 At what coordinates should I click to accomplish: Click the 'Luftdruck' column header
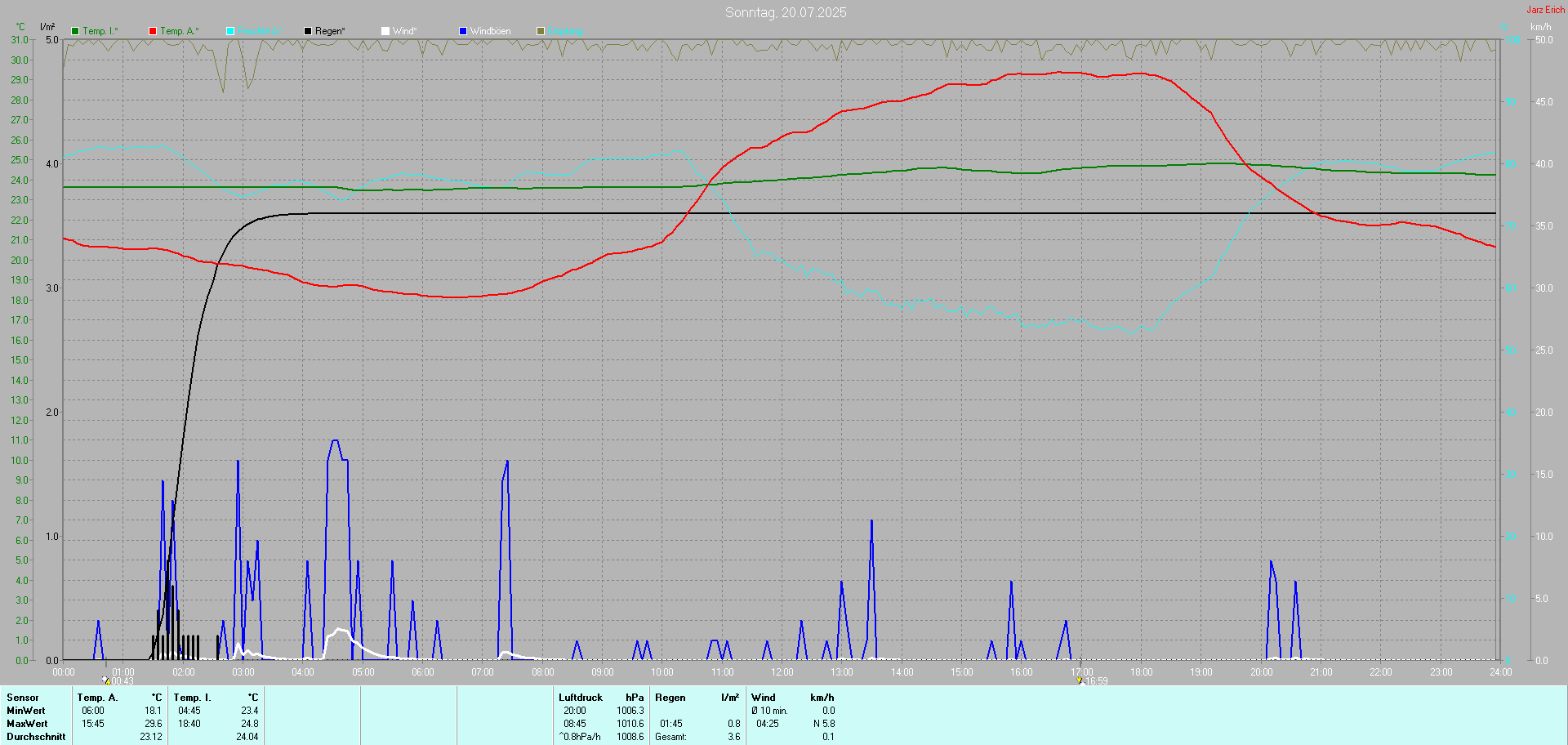(581, 698)
